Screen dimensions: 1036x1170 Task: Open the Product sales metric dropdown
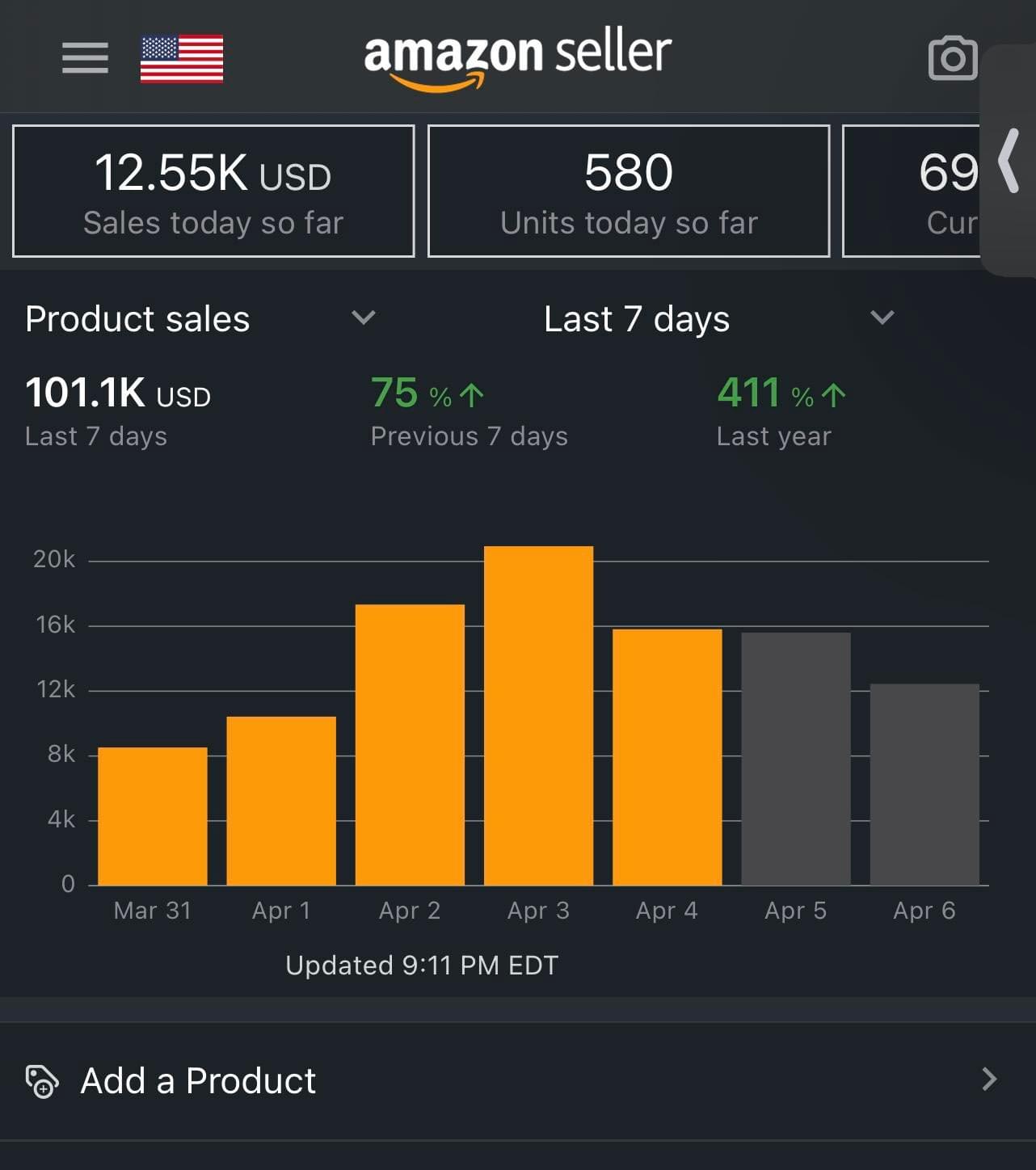[x=364, y=318]
